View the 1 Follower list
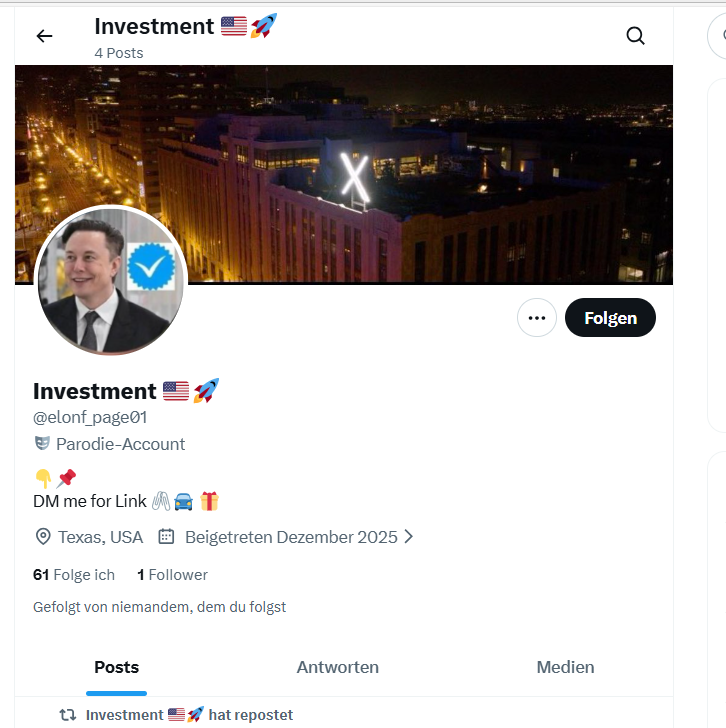The height and width of the screenshot is (728, 726). tap(172, 575)
